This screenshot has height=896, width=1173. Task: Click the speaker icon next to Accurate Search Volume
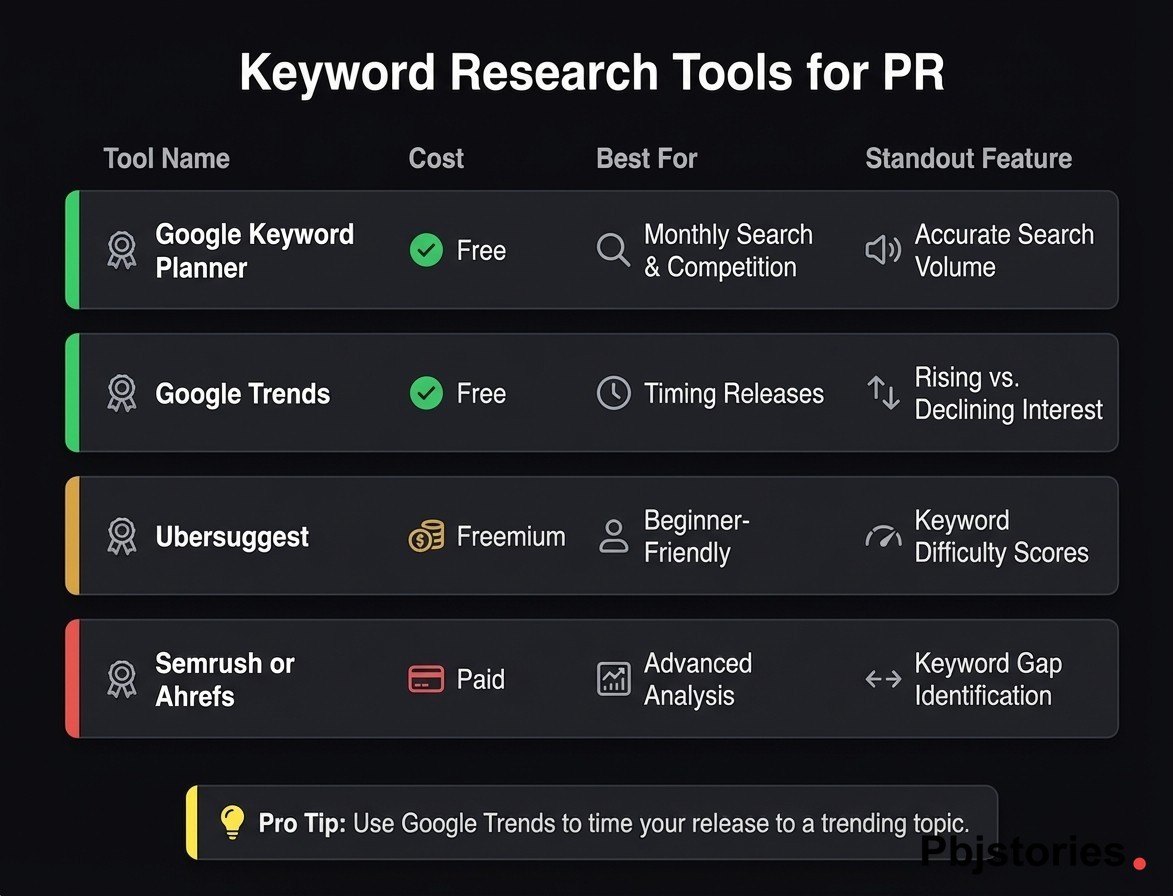pos(883,250)
